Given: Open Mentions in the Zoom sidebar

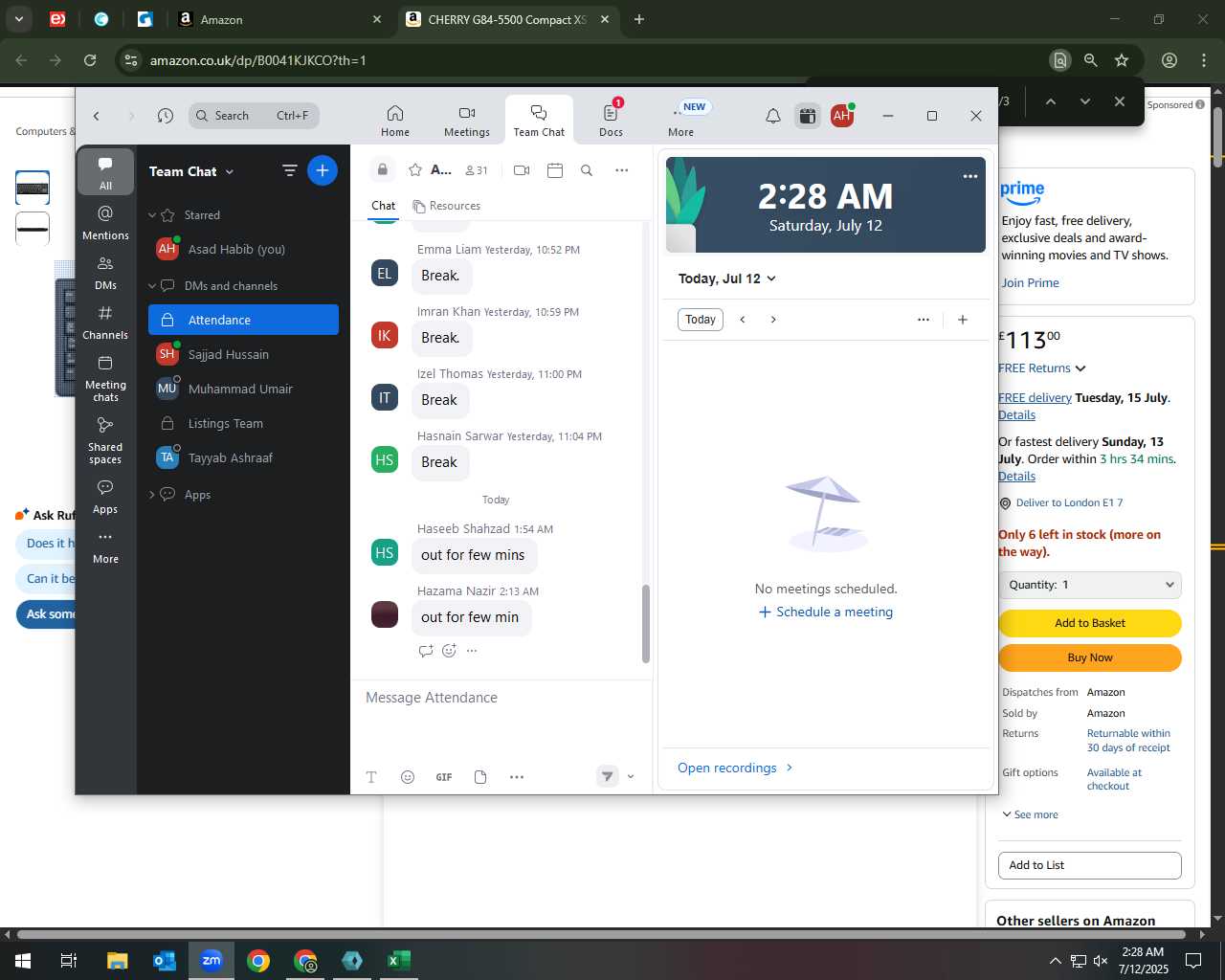Looking at the screenshot, I should pyautogui.click(x=105, y=222).
